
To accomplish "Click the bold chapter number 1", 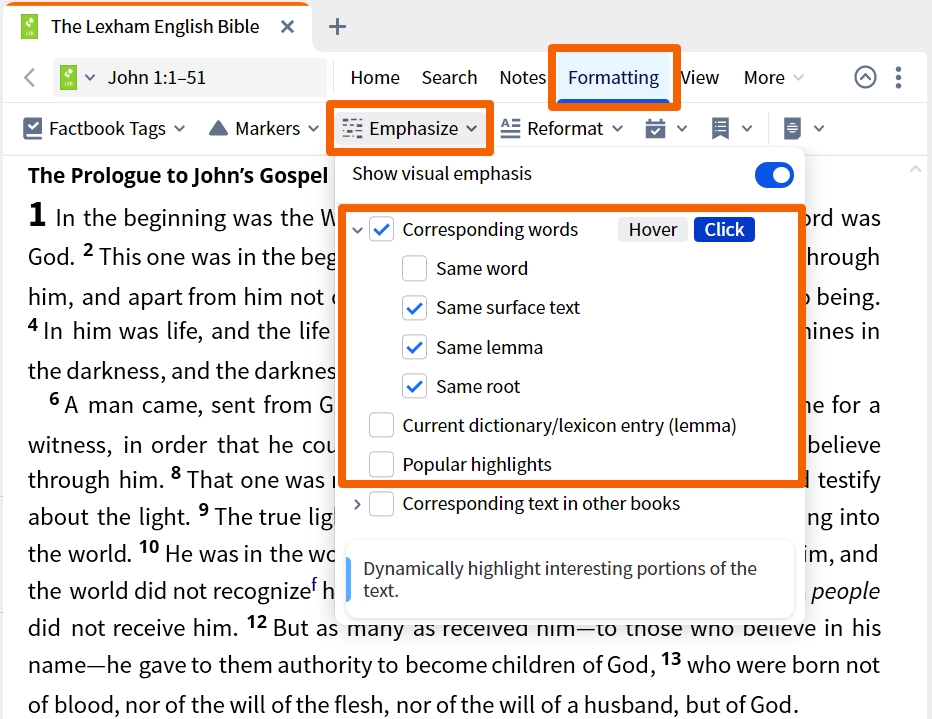I will [37, 215].
